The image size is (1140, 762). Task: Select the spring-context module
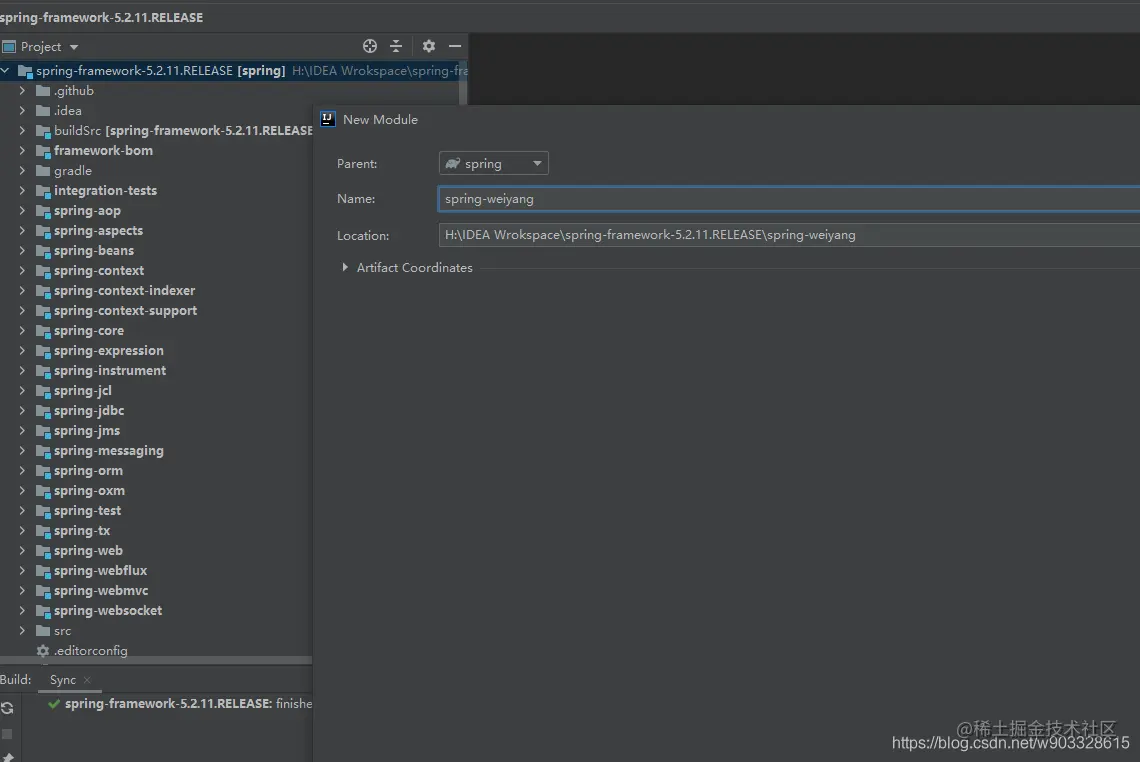pos(99,270)
